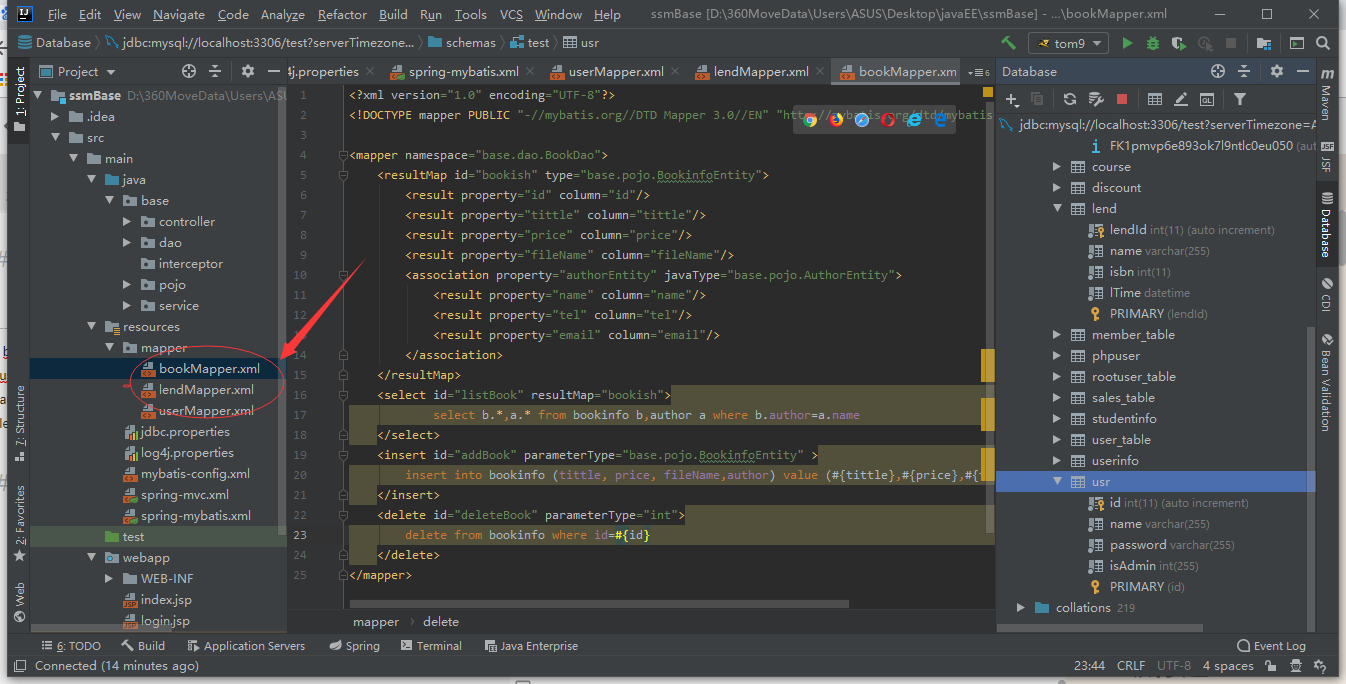1346x684 pixels.
Task: Open the page in Firefox browser icon
Action: (x=836, y=119)
